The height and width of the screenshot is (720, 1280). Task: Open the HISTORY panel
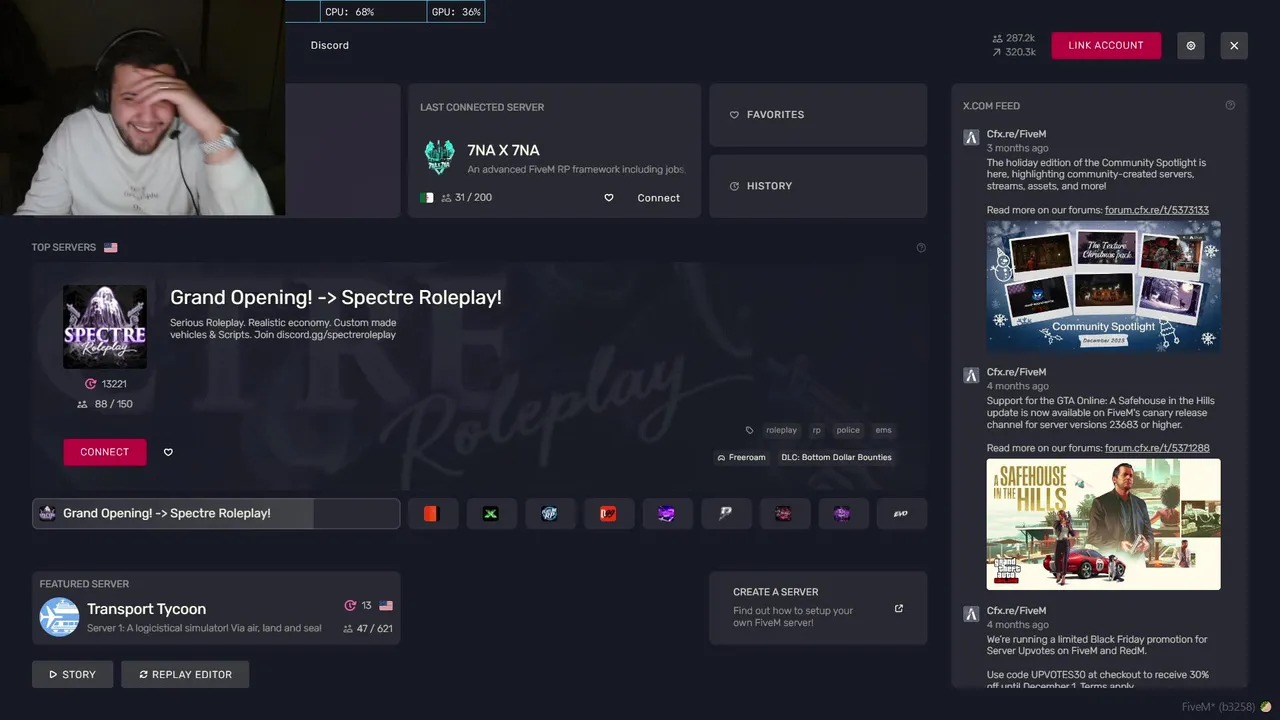click(x=818, y=186)
